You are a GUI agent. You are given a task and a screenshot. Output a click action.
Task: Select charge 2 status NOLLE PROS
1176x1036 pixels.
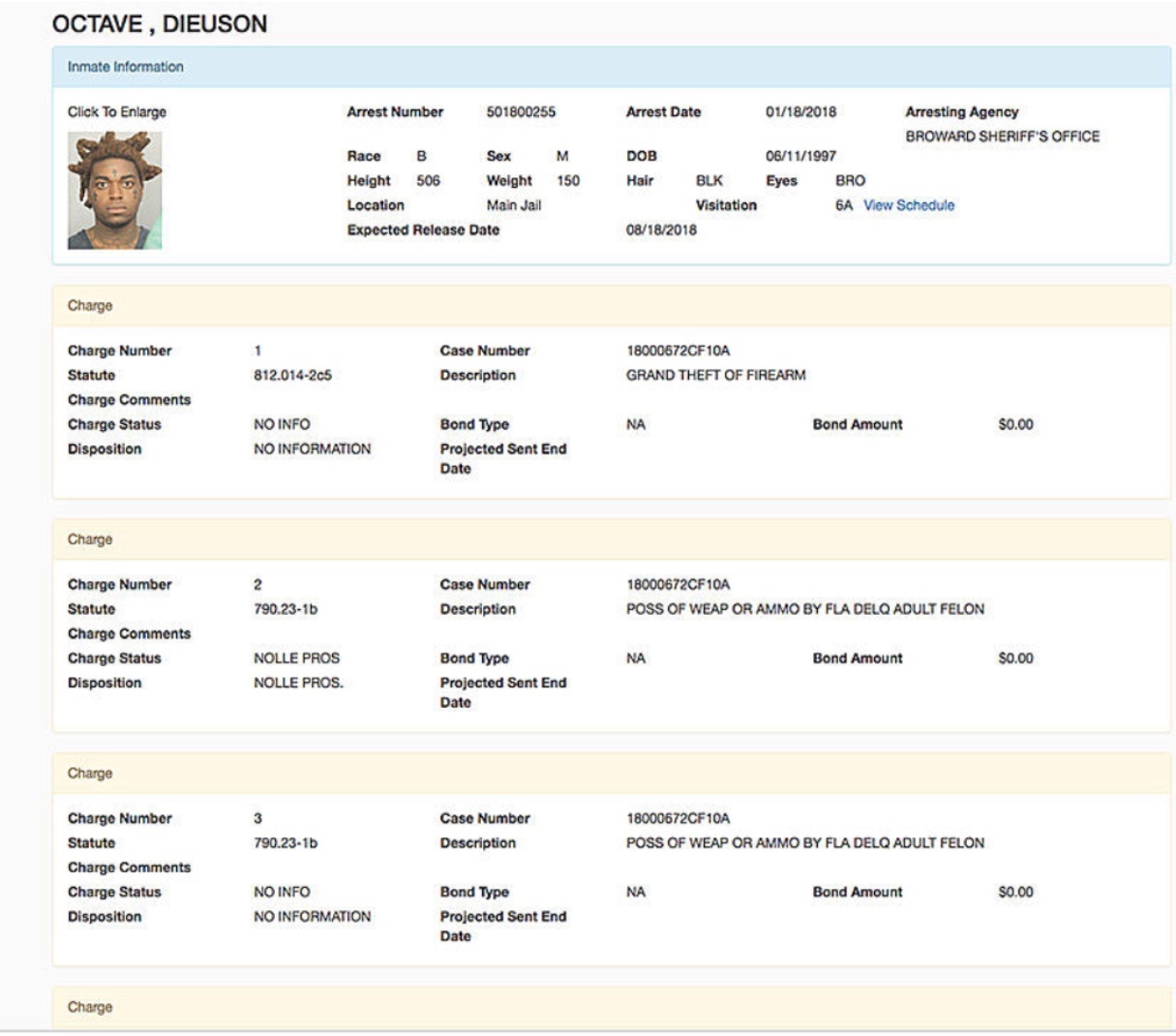coord(296,658)
